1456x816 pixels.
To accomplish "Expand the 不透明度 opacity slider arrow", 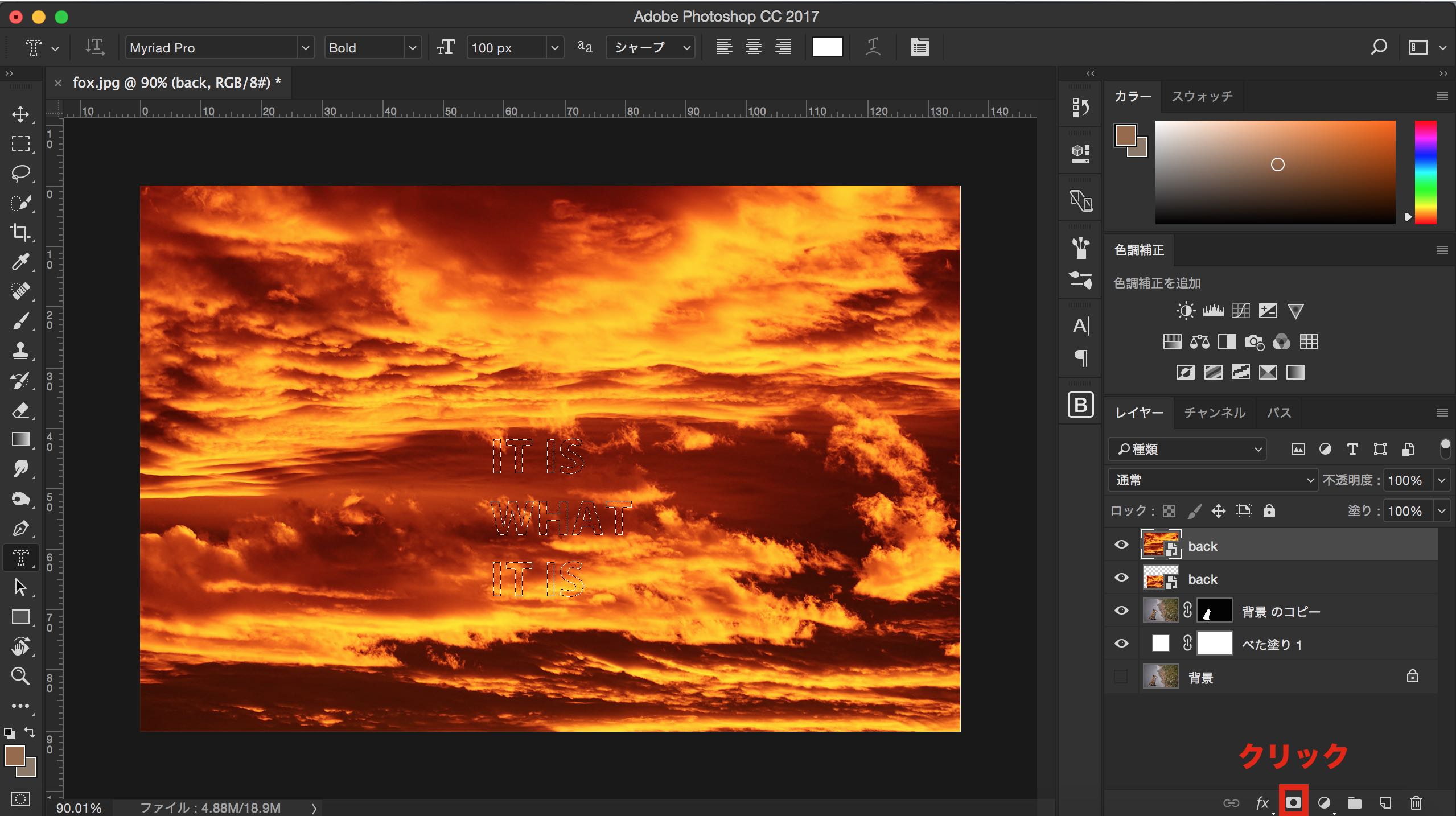I will coord(1442,480).
